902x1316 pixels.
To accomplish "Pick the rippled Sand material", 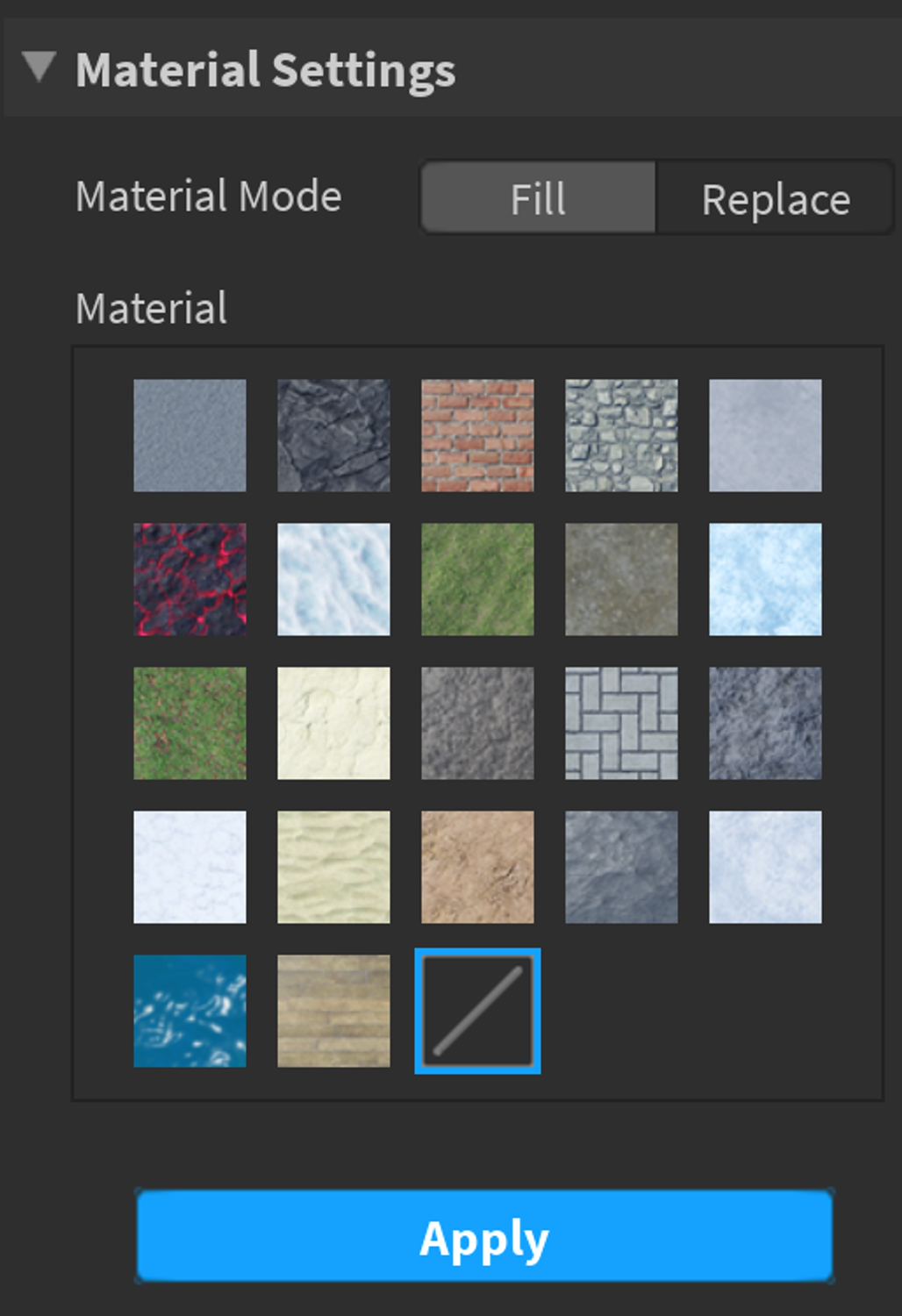I will click(x=333, y=867).
